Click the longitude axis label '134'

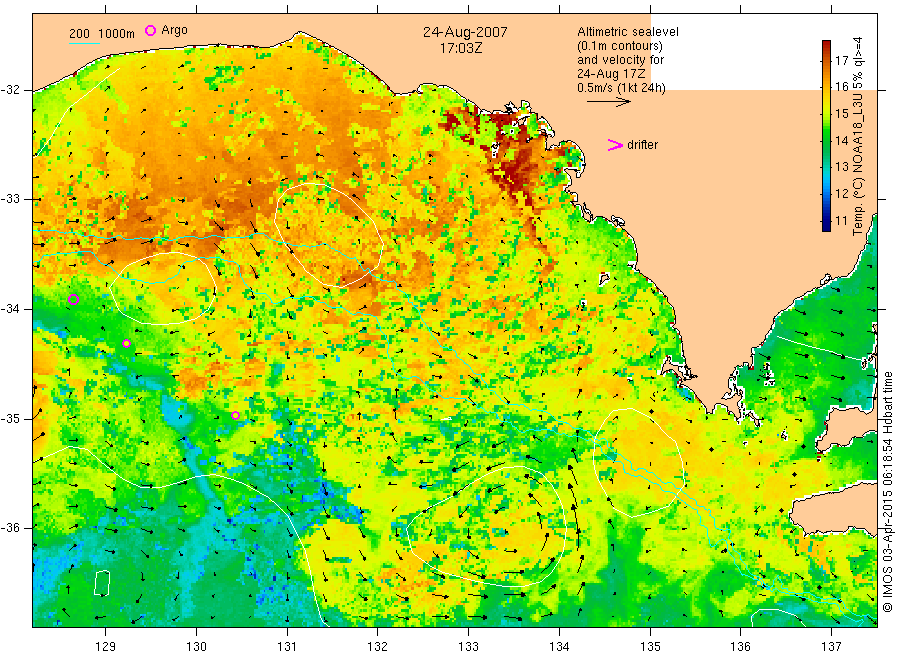coord(559,647)
